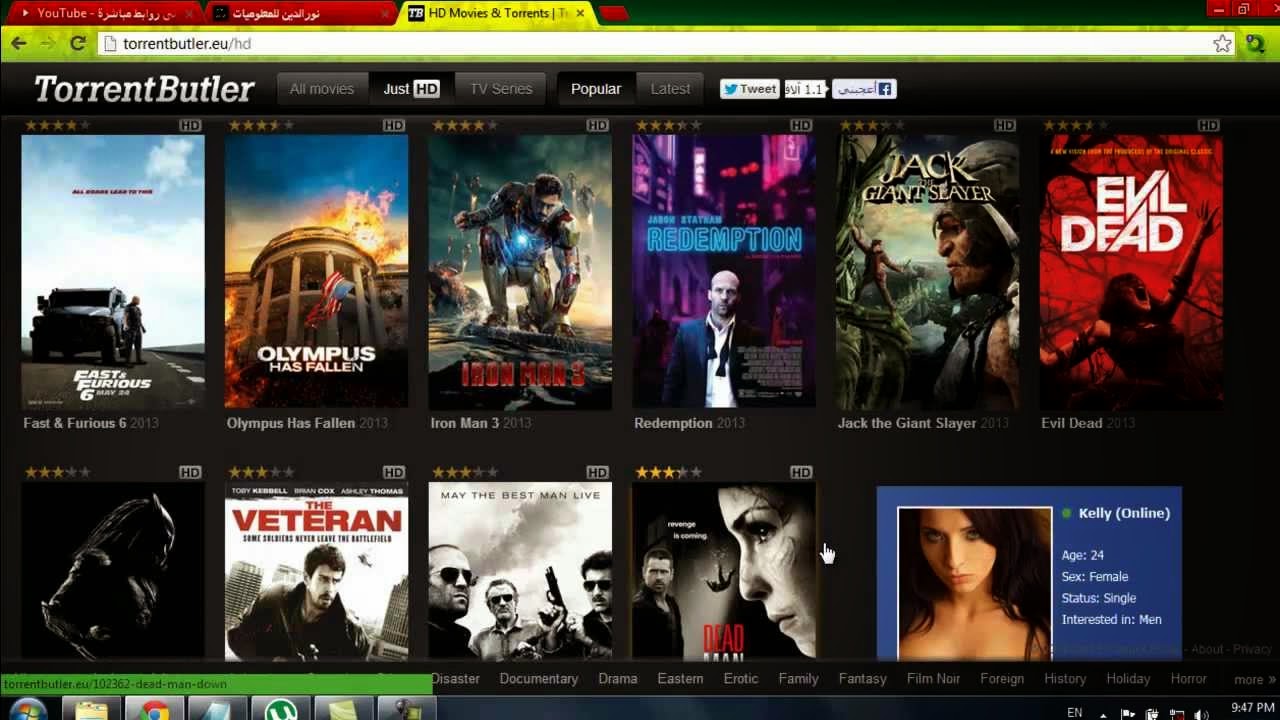The image size is (1280, 720).
Task: Sort by Popular
Action: point(596,89)
